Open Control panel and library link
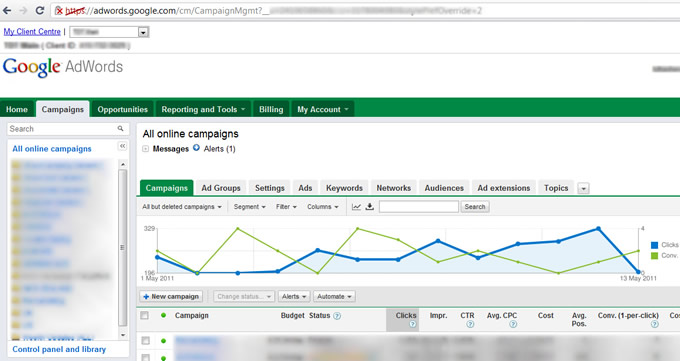Image resolution: width=680 pixels, height=361 pixels. (59, 349)
